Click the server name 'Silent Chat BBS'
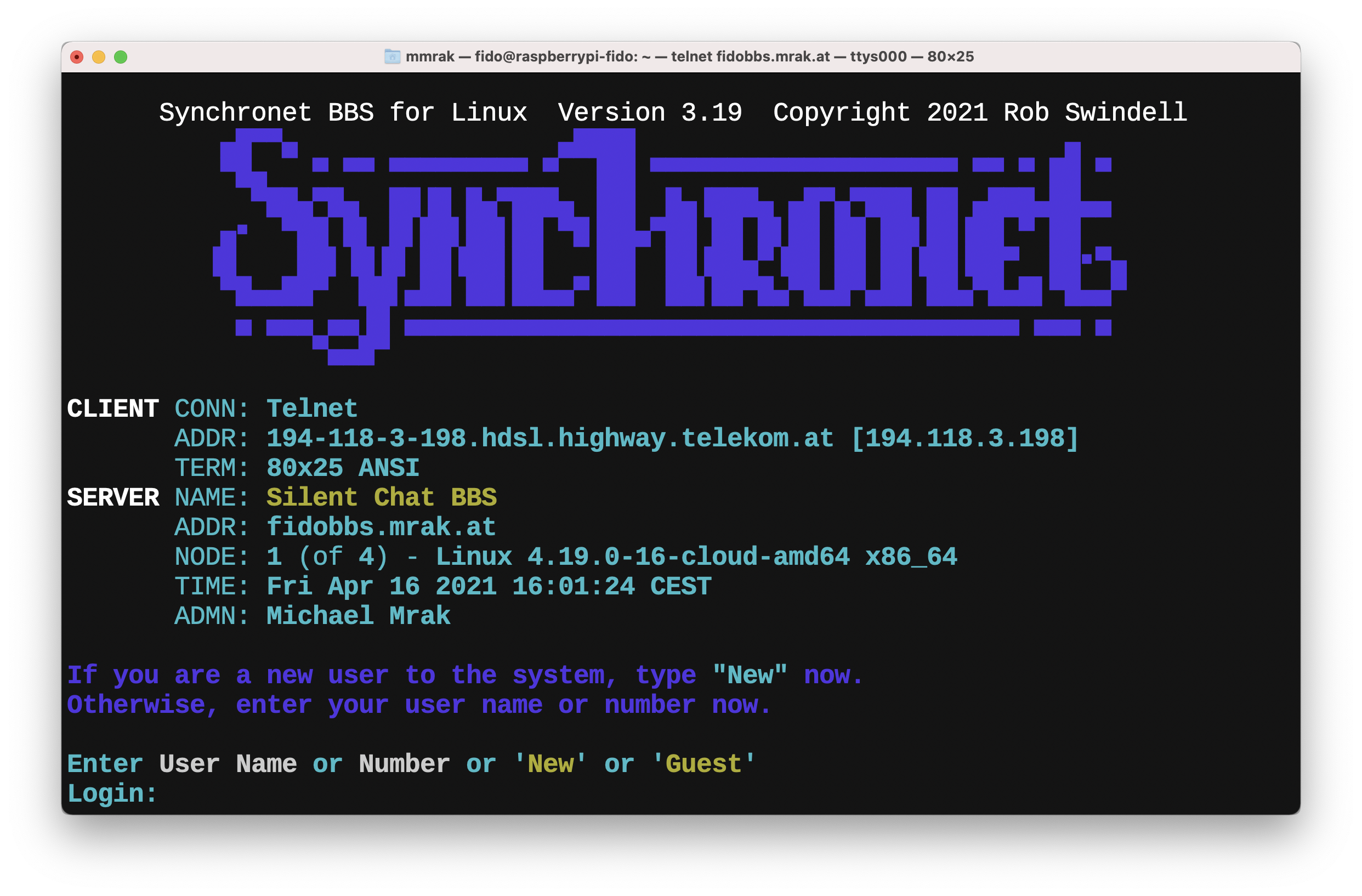Screen dimensions: 1362x896 pos(382,497)
